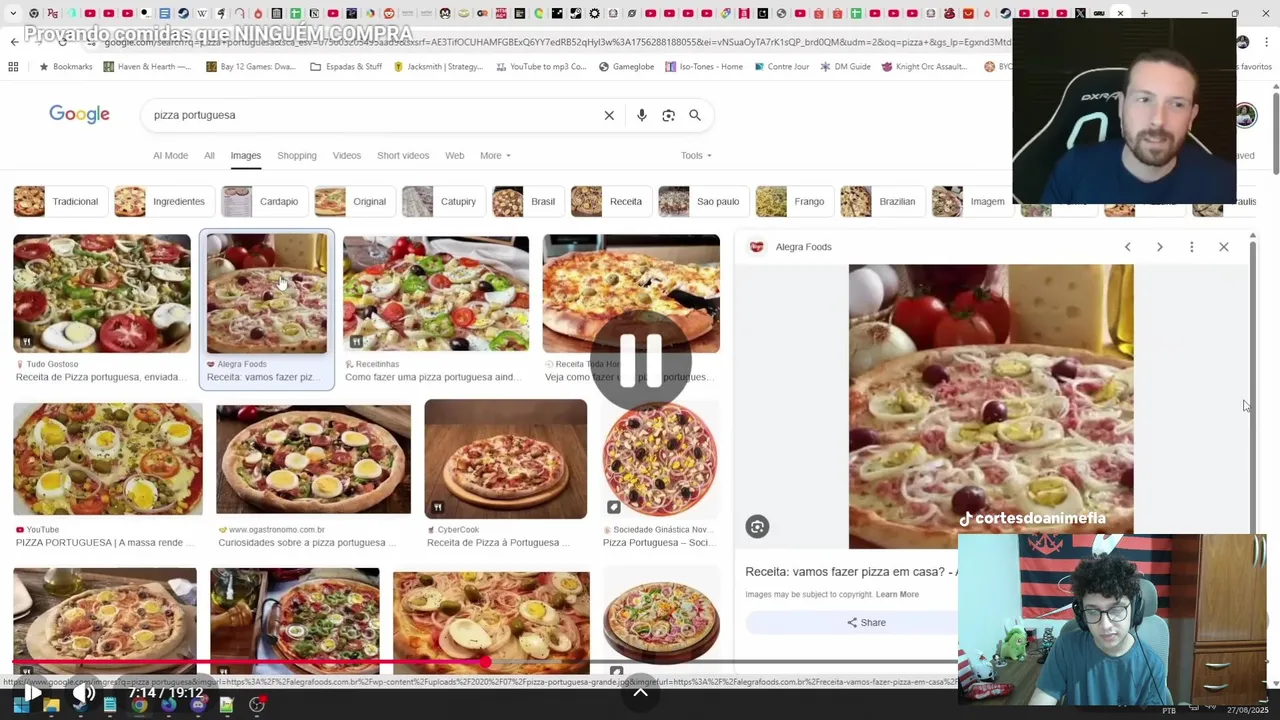
Task: Click the volume speaker icon in the video controls
Action: coord(85,692)
